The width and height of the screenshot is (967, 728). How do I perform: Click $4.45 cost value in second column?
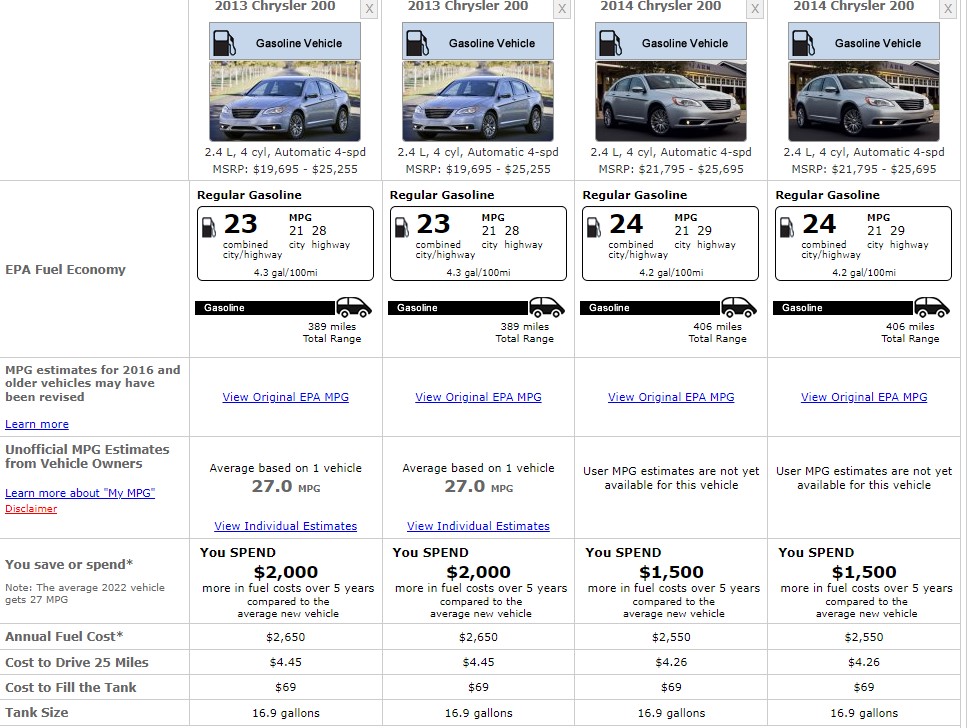(479, 663)
